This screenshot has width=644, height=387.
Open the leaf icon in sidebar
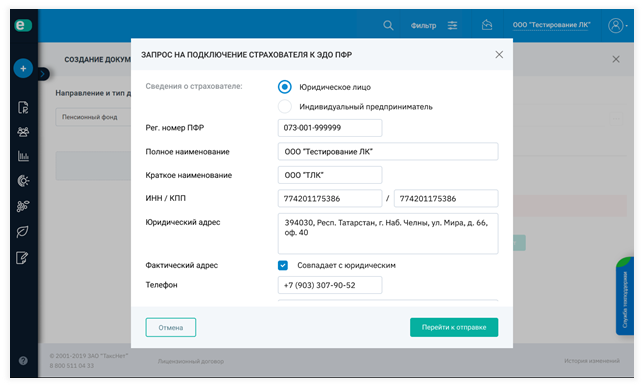[x=23, y=231]
